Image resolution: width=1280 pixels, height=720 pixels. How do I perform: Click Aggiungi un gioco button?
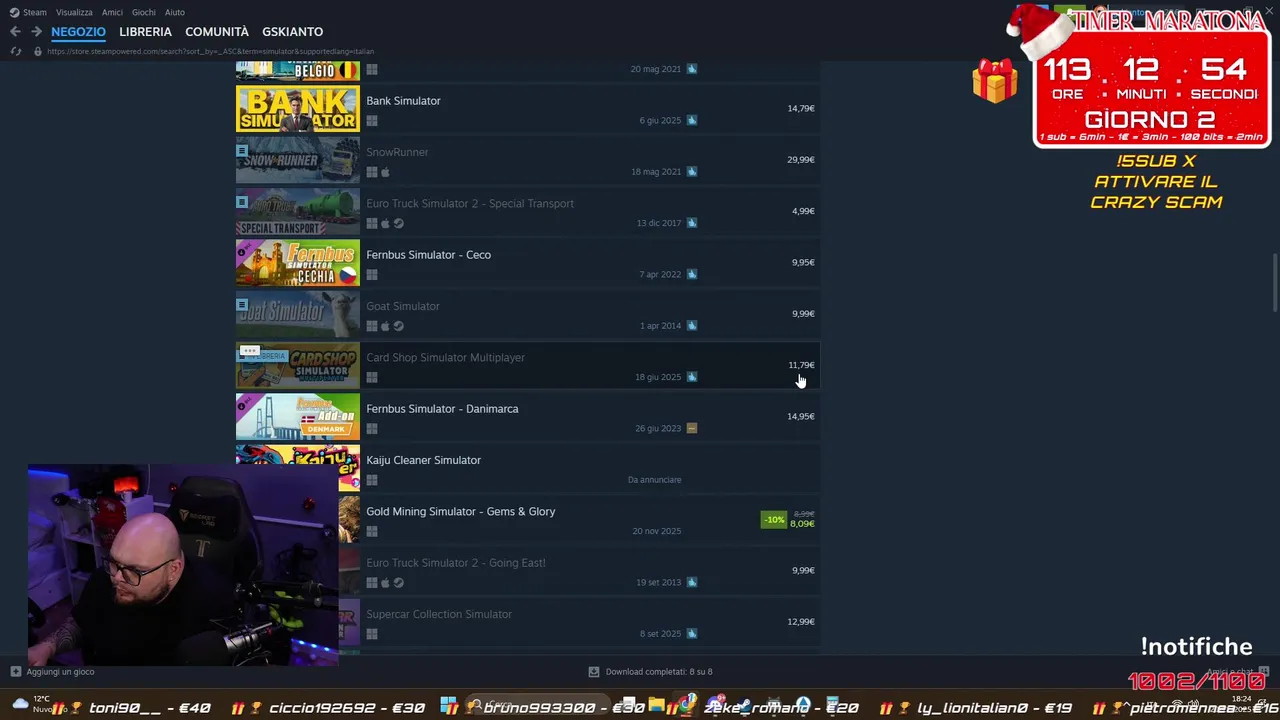(52, 672)
